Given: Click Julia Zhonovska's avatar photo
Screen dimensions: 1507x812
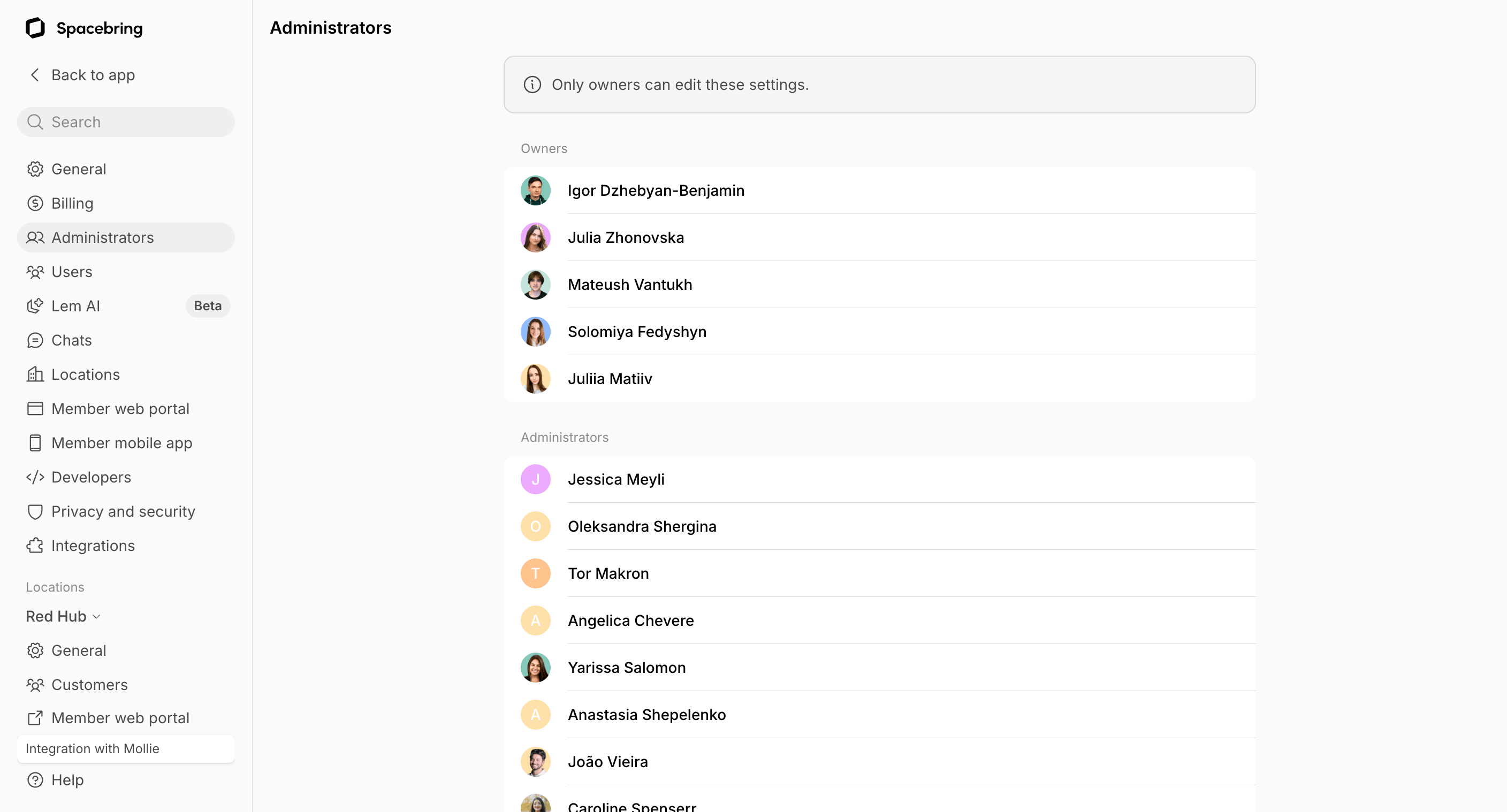Looking at the screenshot, I should 535,238.
